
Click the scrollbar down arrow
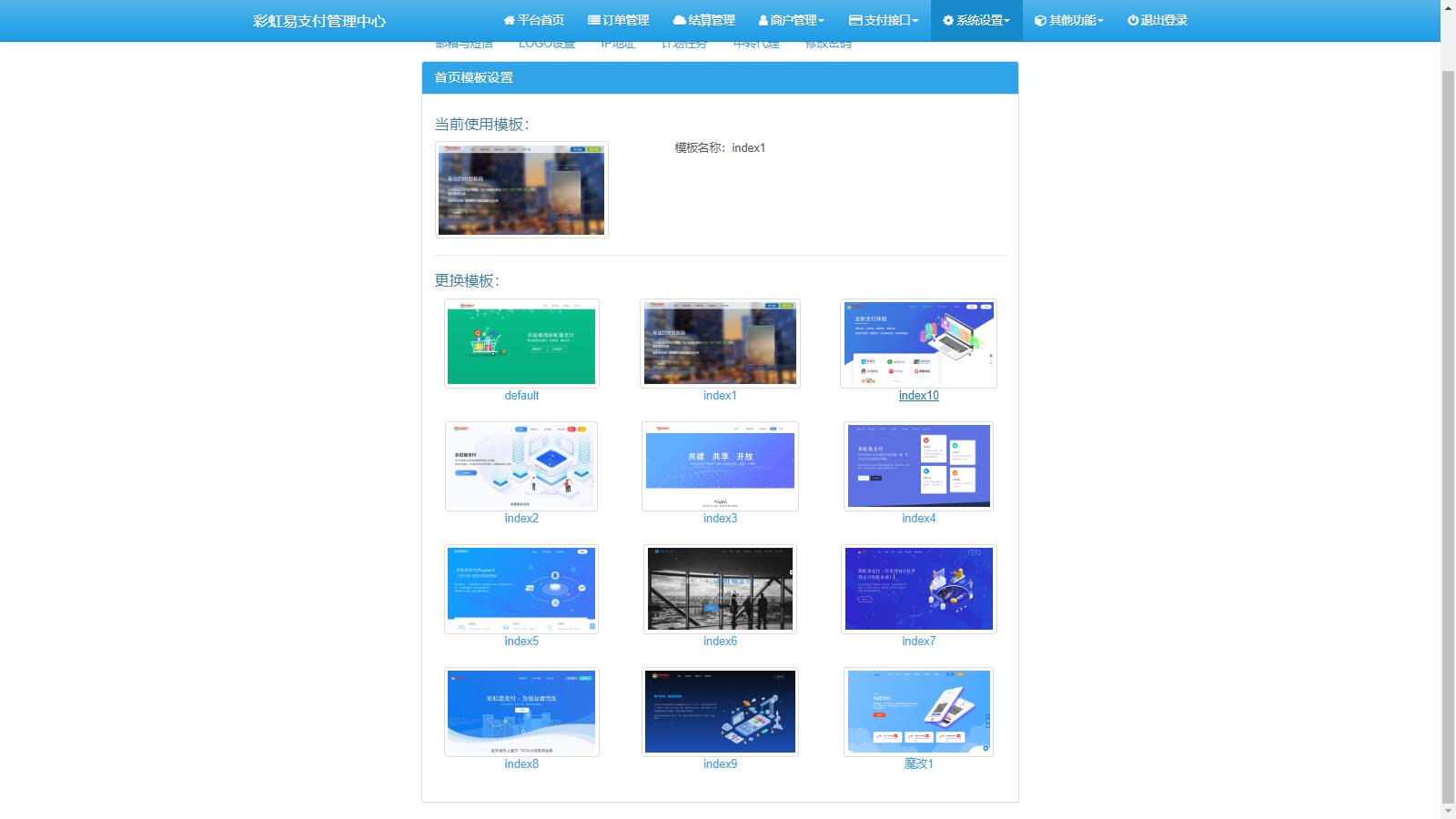click(x=1448, y=811)
